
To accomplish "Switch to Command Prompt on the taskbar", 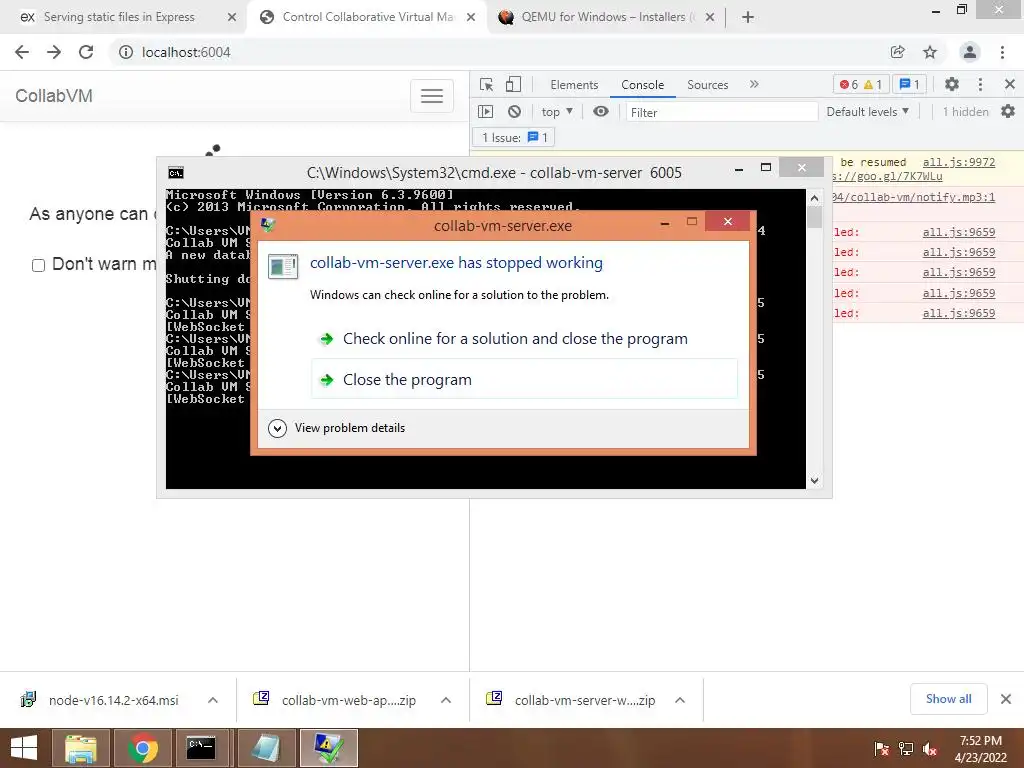I will coord(201,748).
